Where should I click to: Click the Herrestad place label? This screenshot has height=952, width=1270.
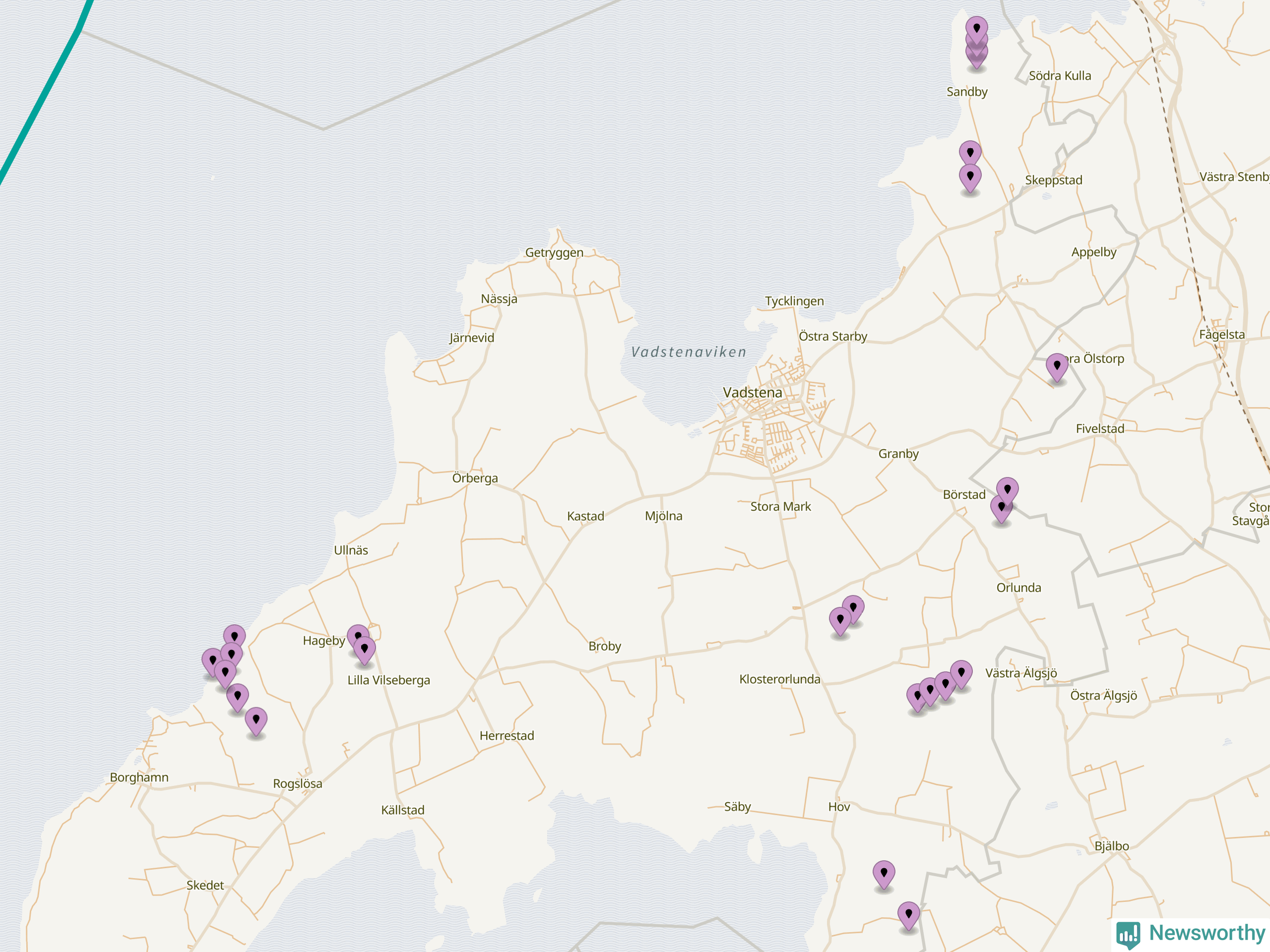point(507,736)
